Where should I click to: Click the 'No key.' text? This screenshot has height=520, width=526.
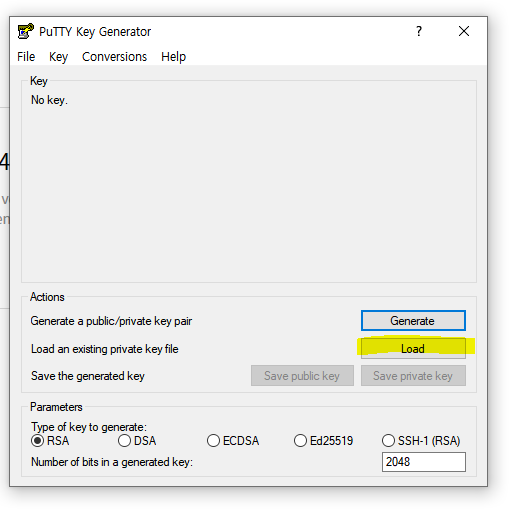coord(49,100)
